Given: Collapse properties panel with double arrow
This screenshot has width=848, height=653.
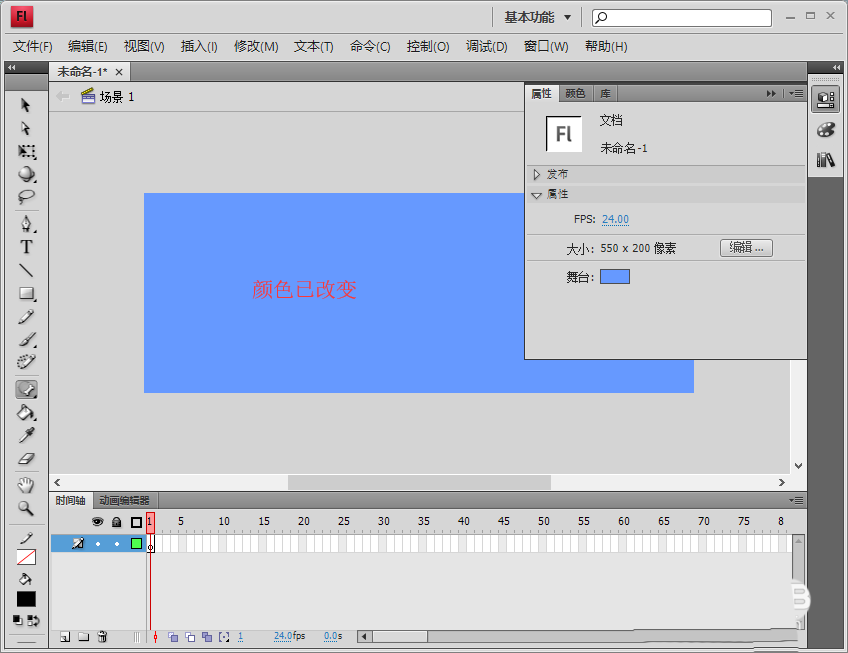Looking at the screenshot, I should click(x=771, y=94).
